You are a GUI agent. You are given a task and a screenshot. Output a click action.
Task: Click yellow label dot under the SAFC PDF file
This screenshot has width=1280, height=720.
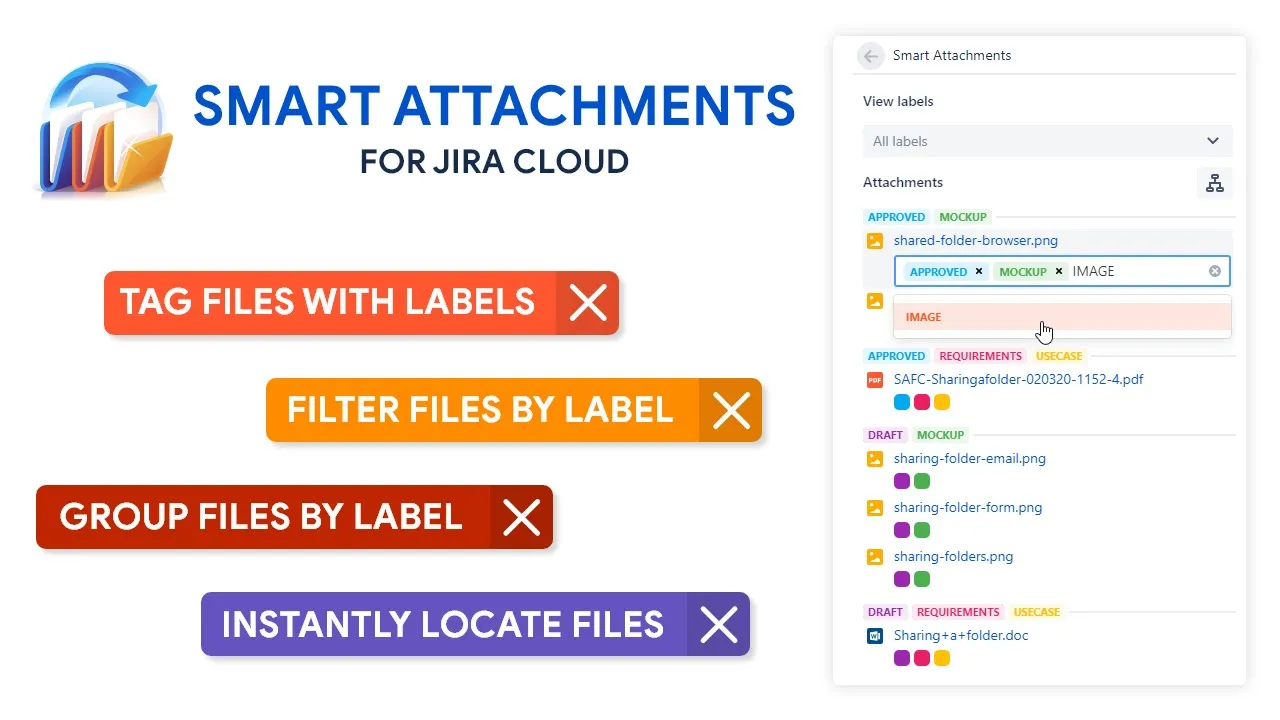942,402
